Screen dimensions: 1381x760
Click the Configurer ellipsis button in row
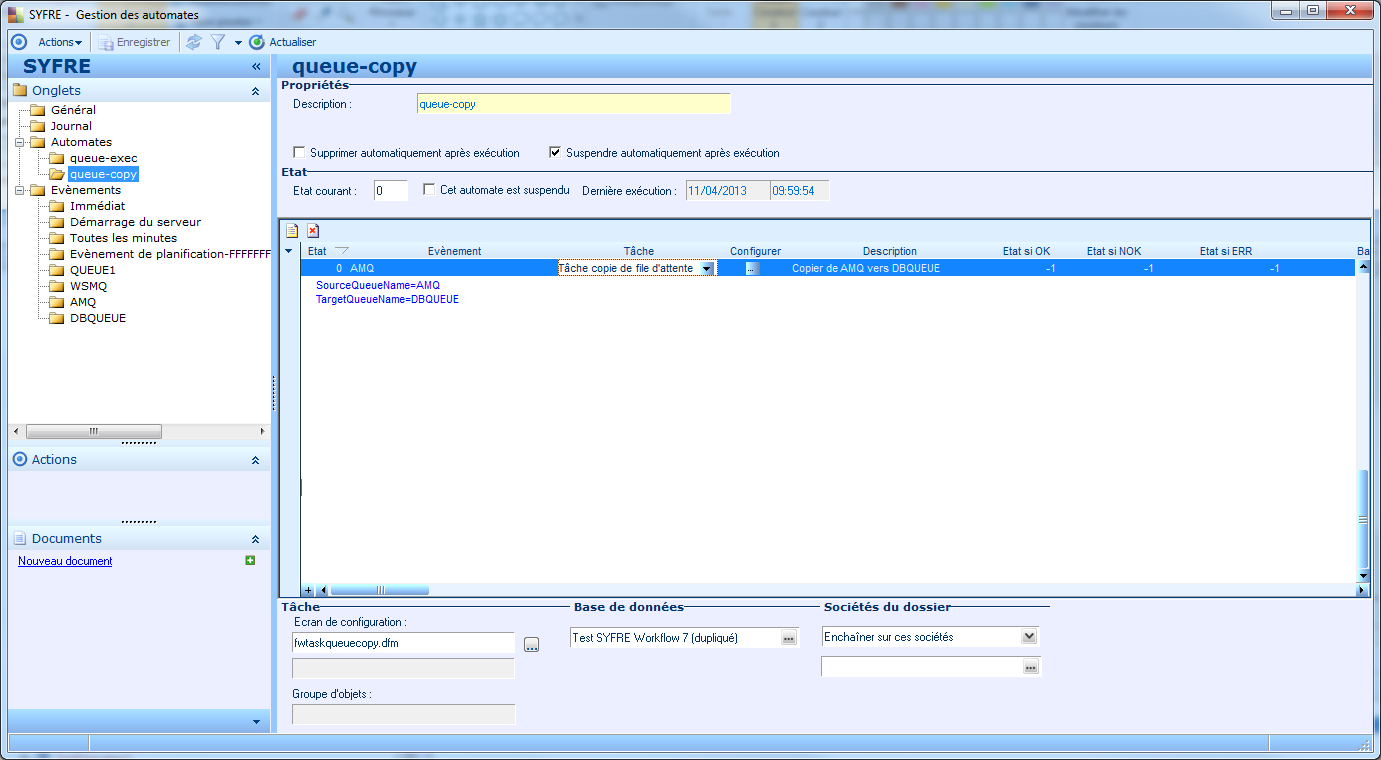tap(752, 268)
